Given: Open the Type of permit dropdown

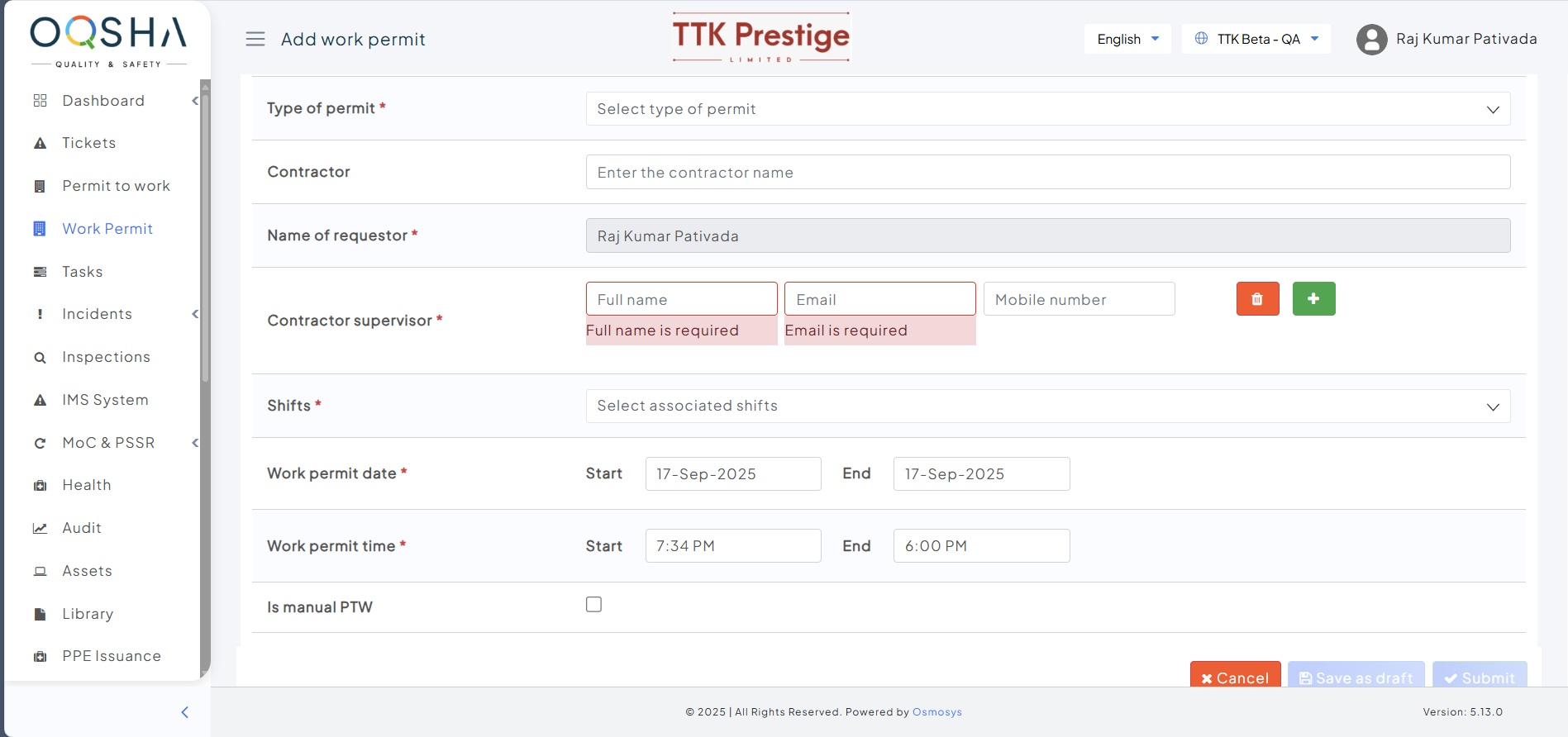Looking at the screenshot, I should 1047,109.
